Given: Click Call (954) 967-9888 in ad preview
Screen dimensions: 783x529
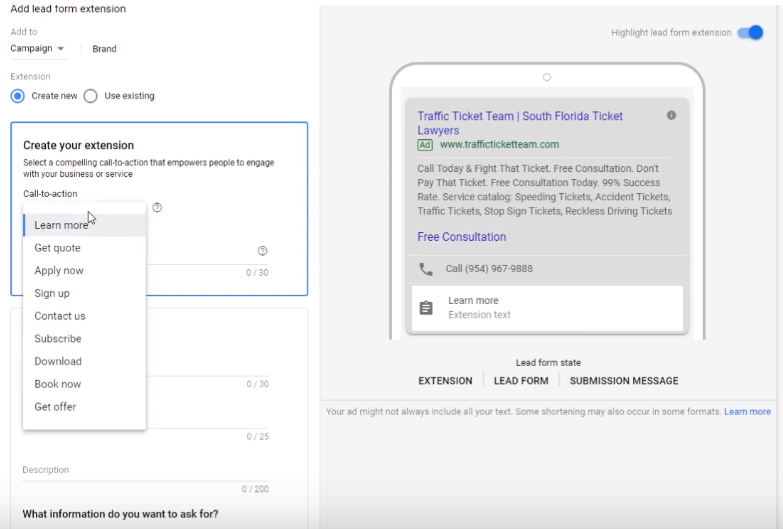Looking at the screenshot, I should pyautogui.click(x=489, y=269).
